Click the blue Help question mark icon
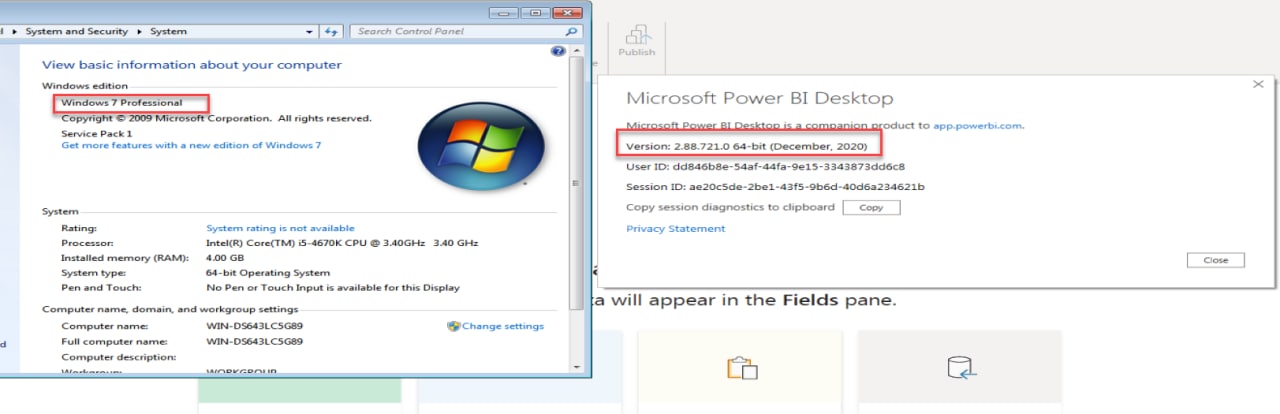 pyautogui.click(x=559, y=51)
